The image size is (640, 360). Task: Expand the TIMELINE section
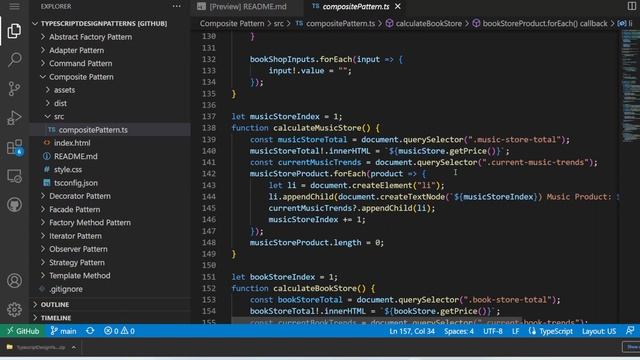56,318
